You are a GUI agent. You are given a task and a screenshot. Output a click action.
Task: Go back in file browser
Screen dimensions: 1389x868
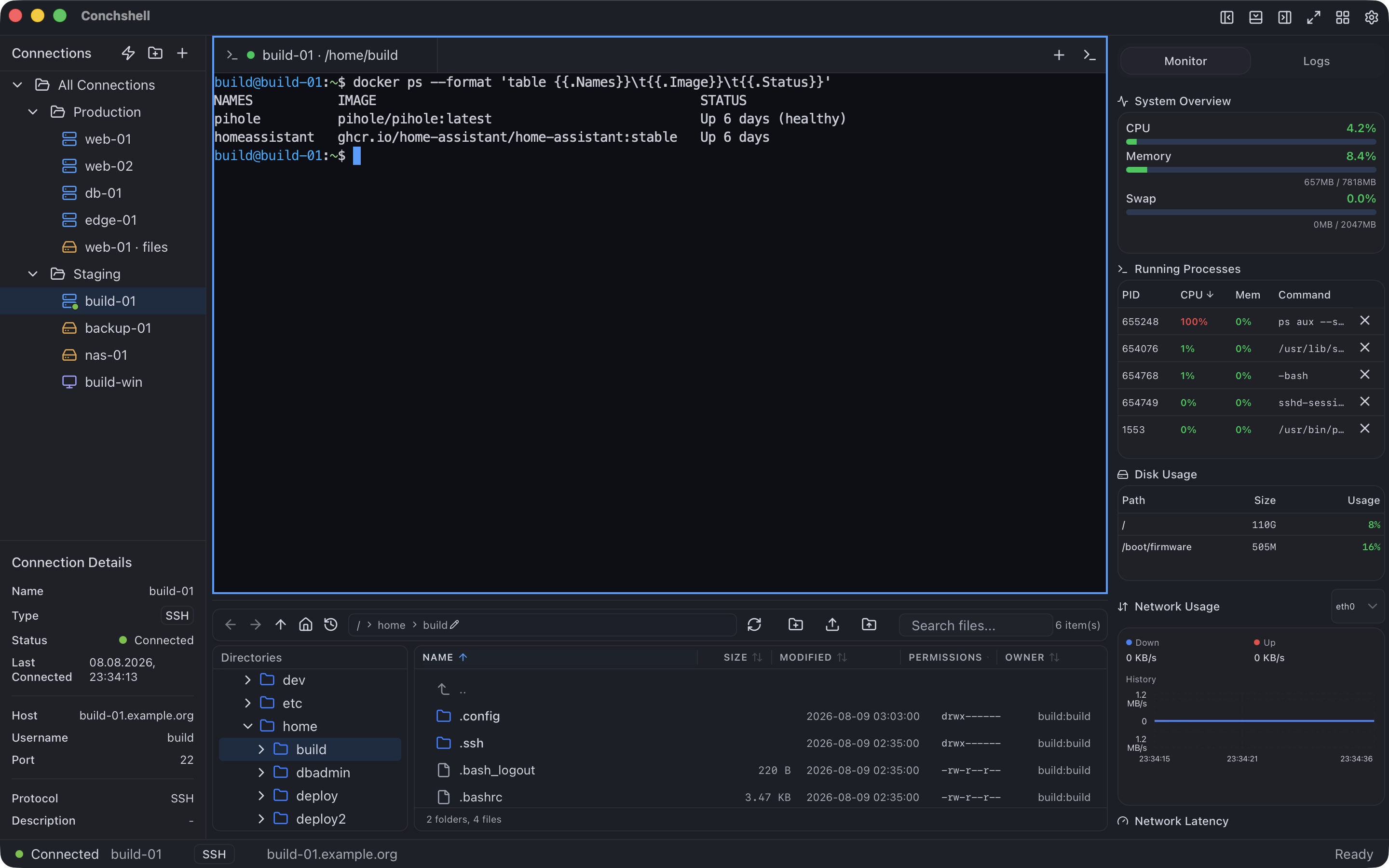pos(231,624)
